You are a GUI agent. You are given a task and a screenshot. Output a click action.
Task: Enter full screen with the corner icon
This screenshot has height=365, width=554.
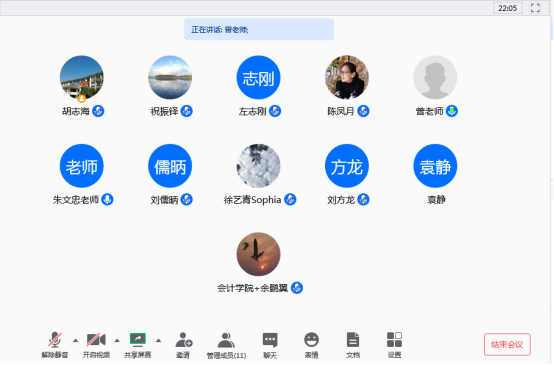[x=535, y=8]
